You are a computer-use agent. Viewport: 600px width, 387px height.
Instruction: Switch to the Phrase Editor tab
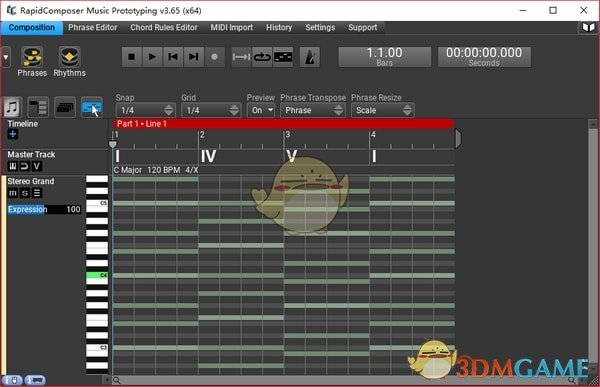tap(93, 28)
